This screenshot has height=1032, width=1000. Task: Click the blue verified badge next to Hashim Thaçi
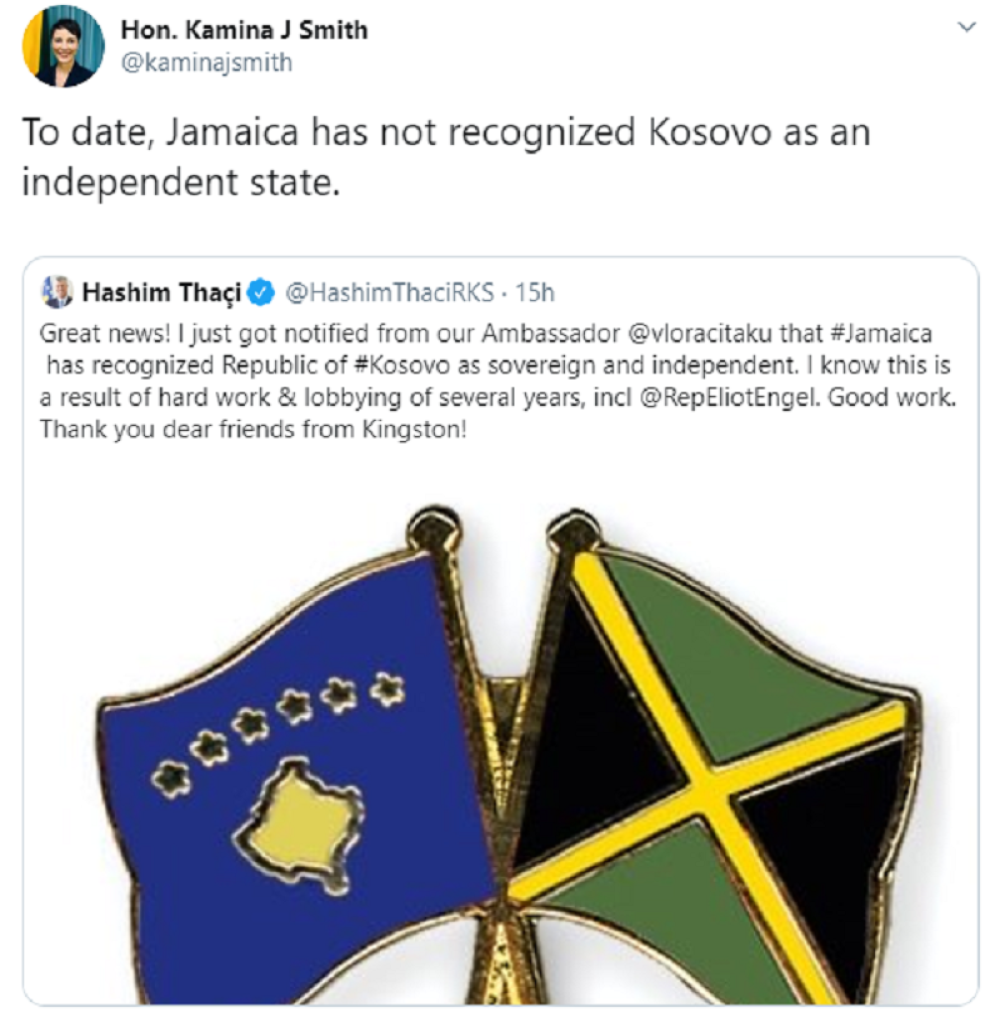(x=259, y=290)
